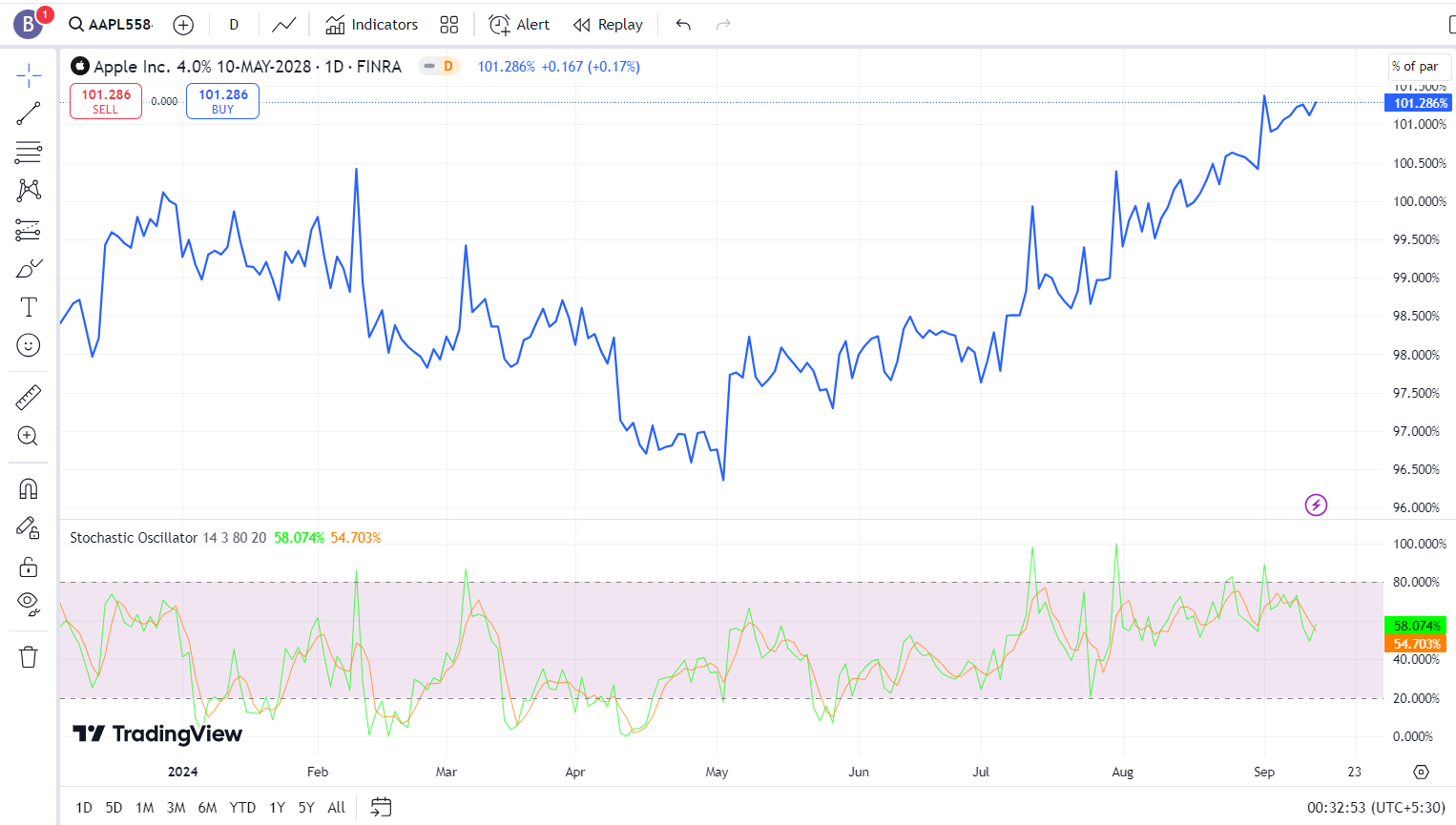Open the Indicators dialog
Screen dimensions: 1456x825
371,25
